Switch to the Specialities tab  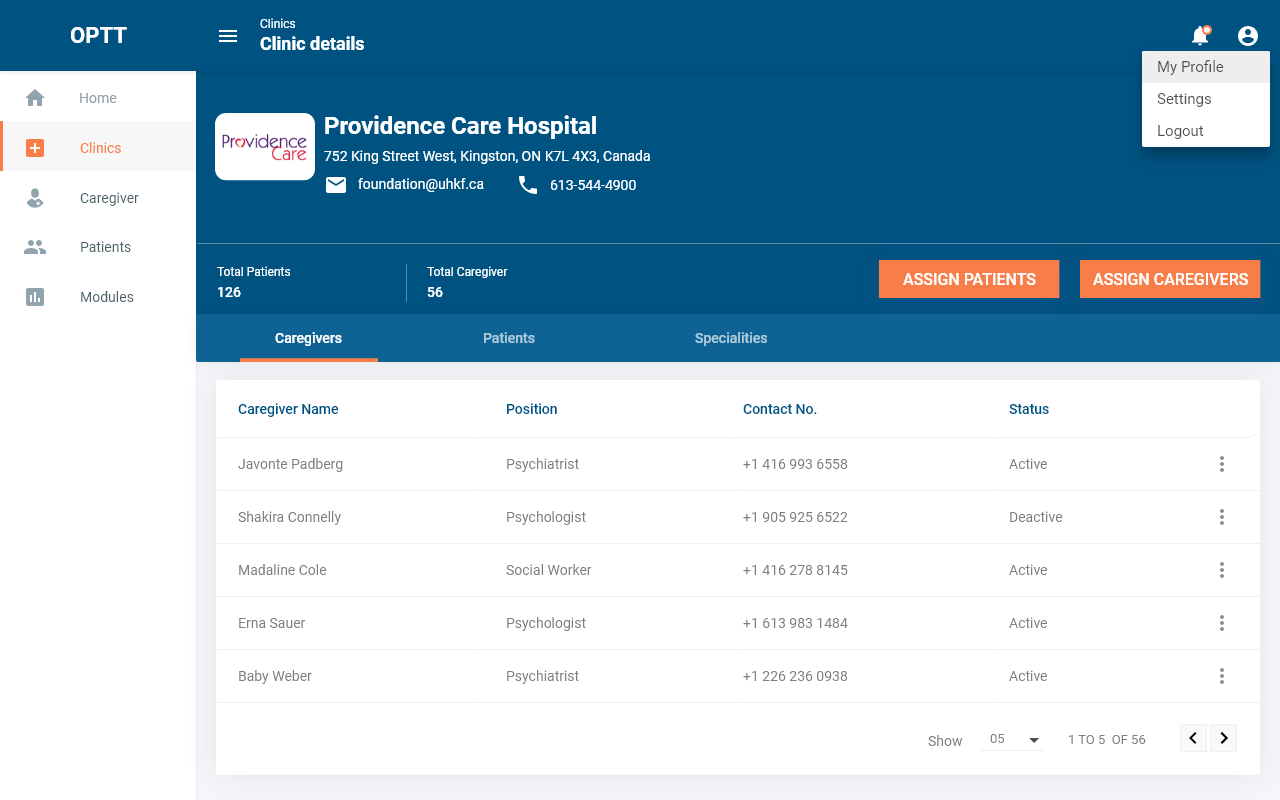click(x=731, y=338)
